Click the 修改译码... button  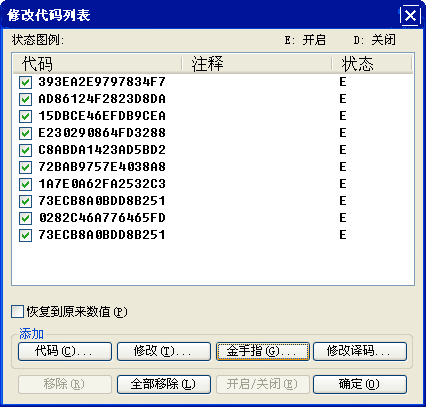click(x=360, y=351)
